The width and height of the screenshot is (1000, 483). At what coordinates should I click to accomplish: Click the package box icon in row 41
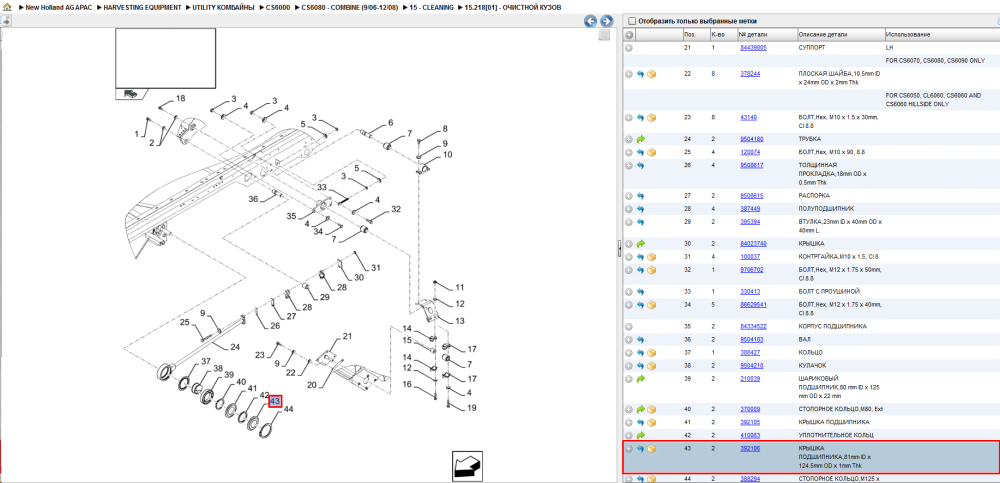pyautogui.click(x=651, y=422)
